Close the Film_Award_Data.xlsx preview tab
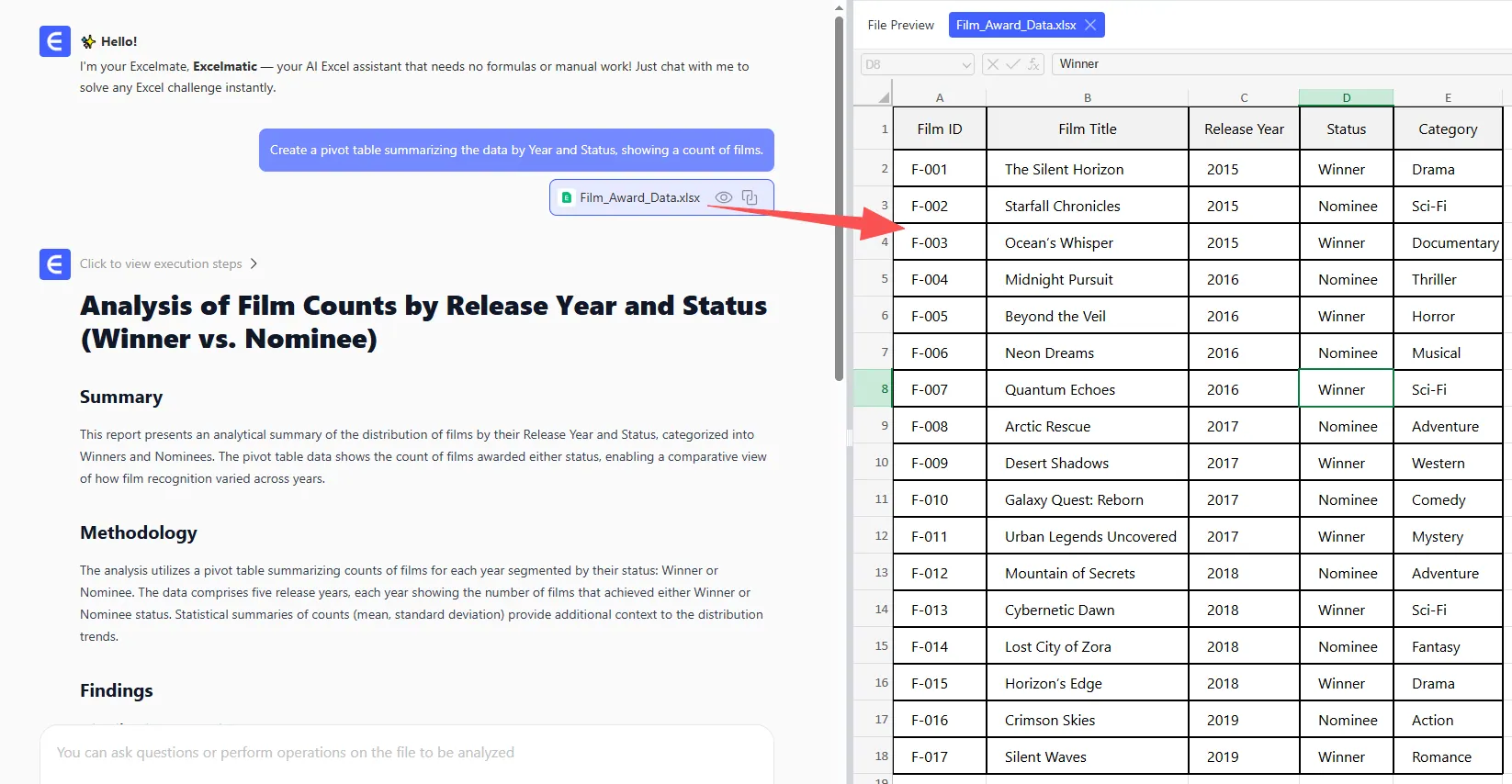Viewport: 1512px width, 784px height. (1090, 25)
